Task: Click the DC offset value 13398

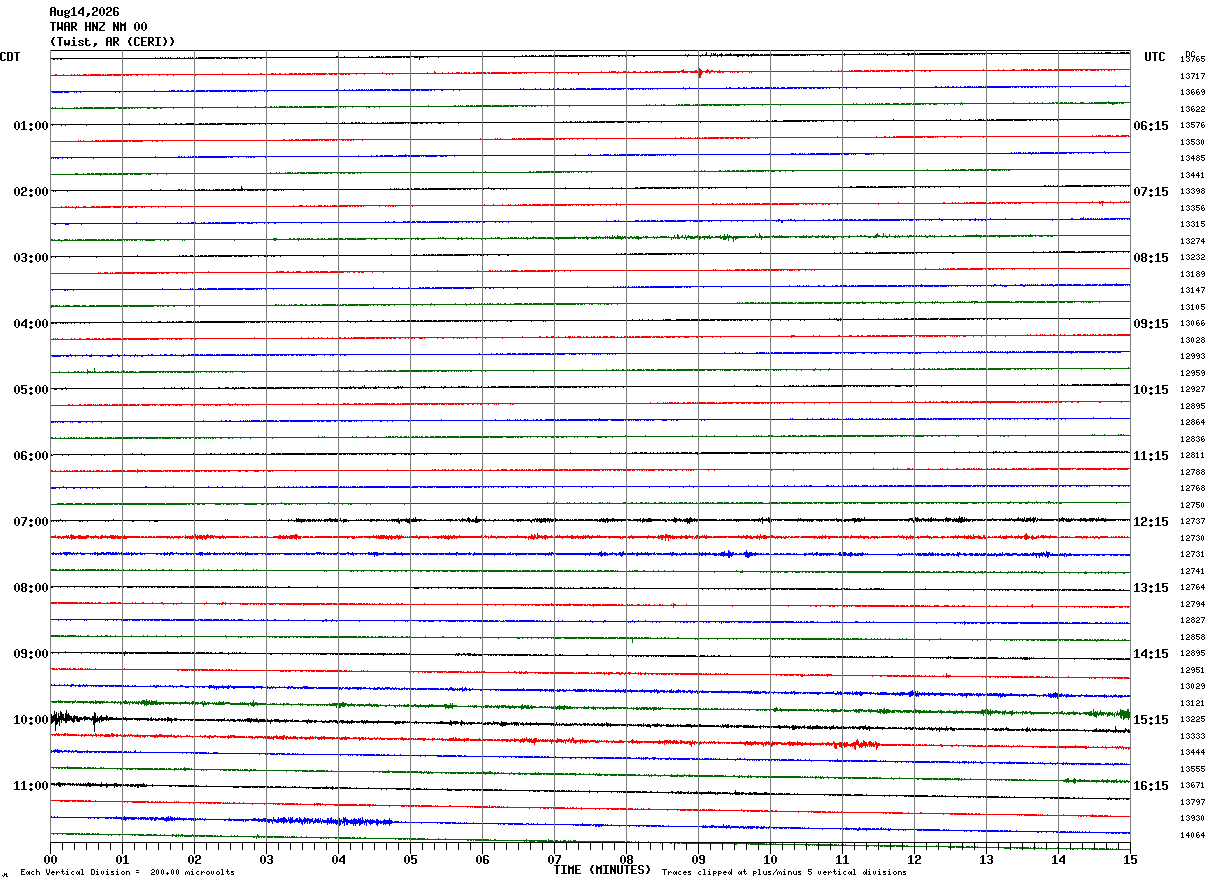Action: coord(1192,192)
